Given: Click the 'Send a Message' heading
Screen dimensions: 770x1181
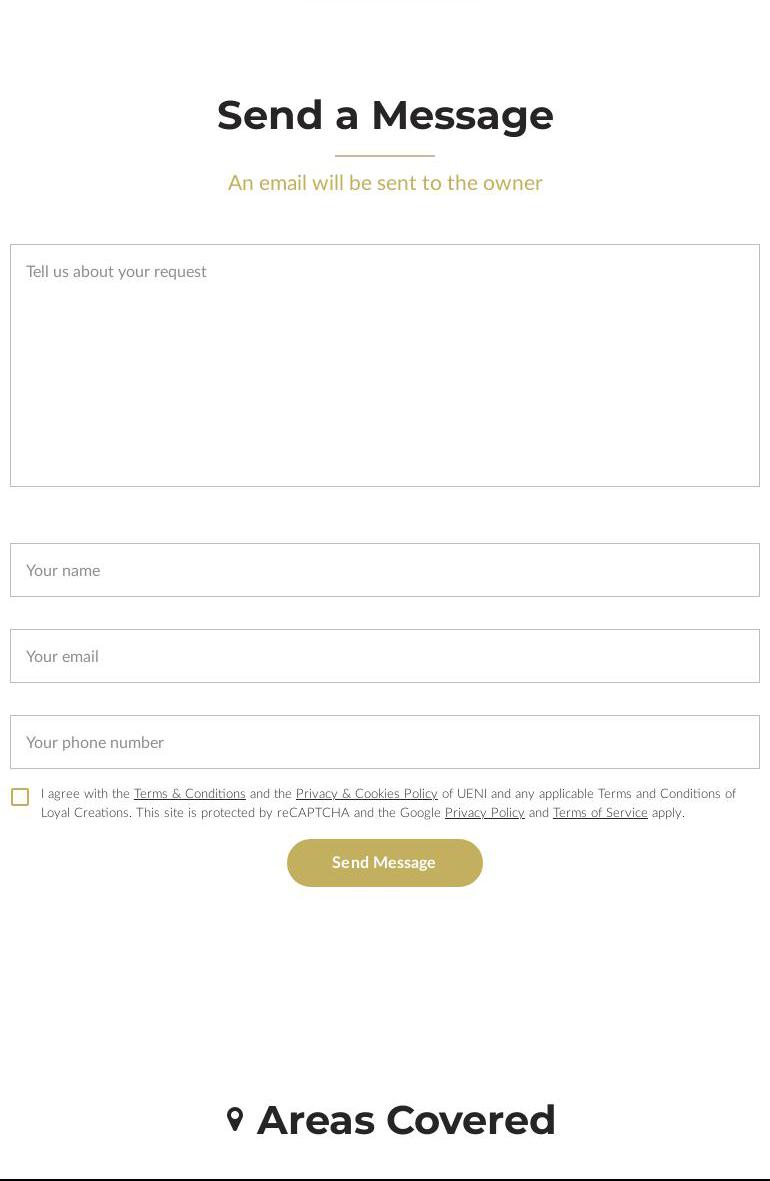Looking at the screenshot, I should (385, 115).
